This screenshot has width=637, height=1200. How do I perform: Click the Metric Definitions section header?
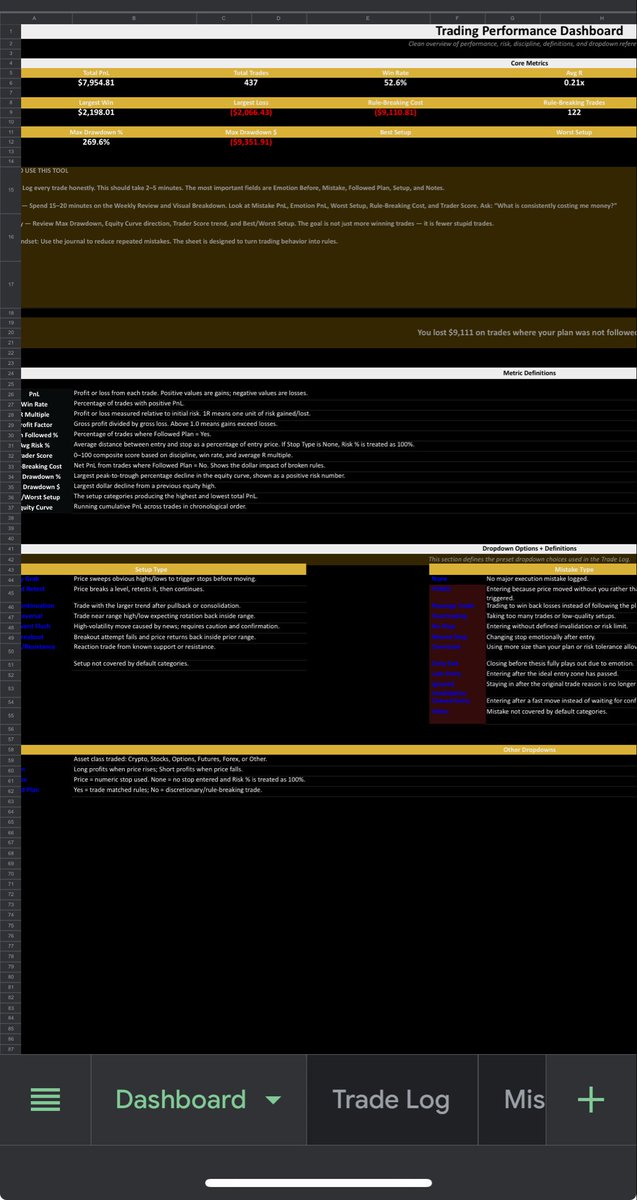529,373
